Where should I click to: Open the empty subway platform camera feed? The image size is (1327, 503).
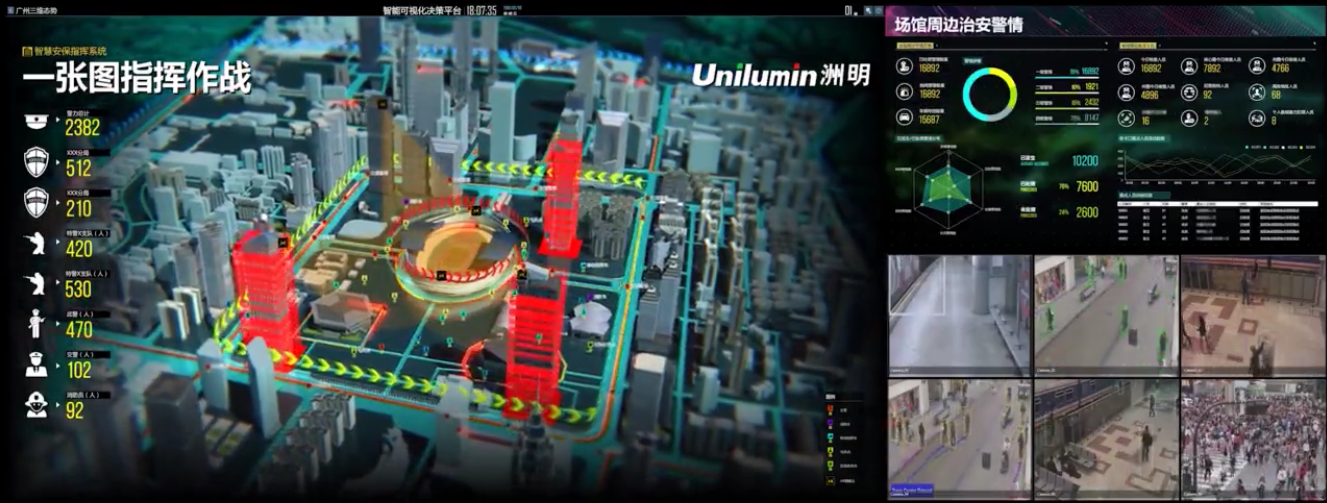[x=958, y=314]
